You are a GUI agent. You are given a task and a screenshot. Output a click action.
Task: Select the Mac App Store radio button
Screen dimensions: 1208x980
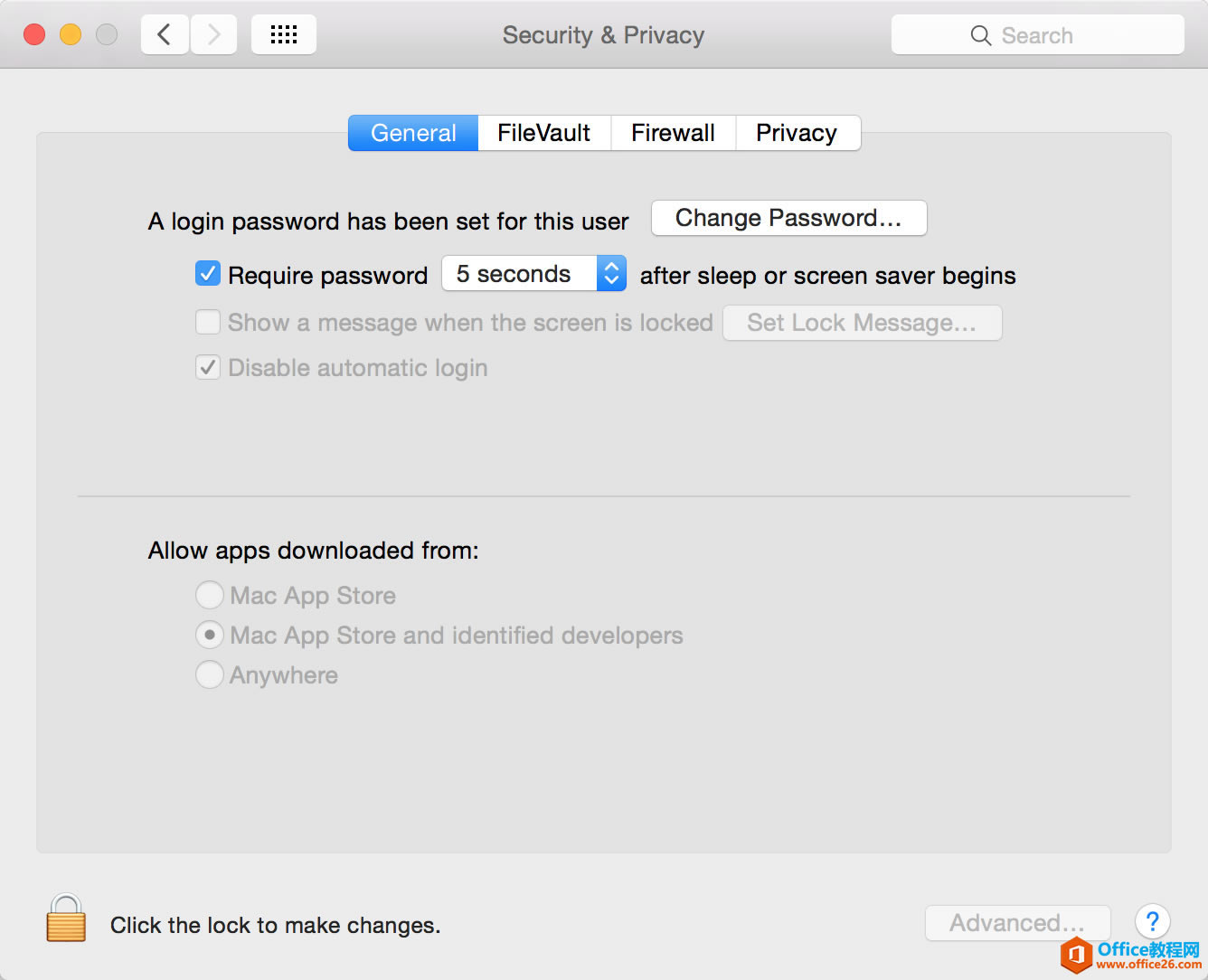pos(209,595)
